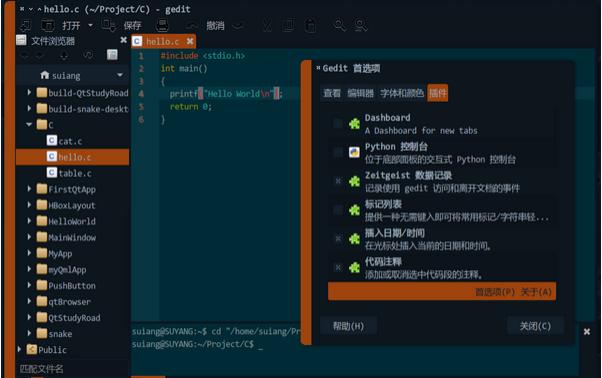This screenshot has width=602, height=378.
Task: Click the undo arrow icon
Action: [192, 26]
